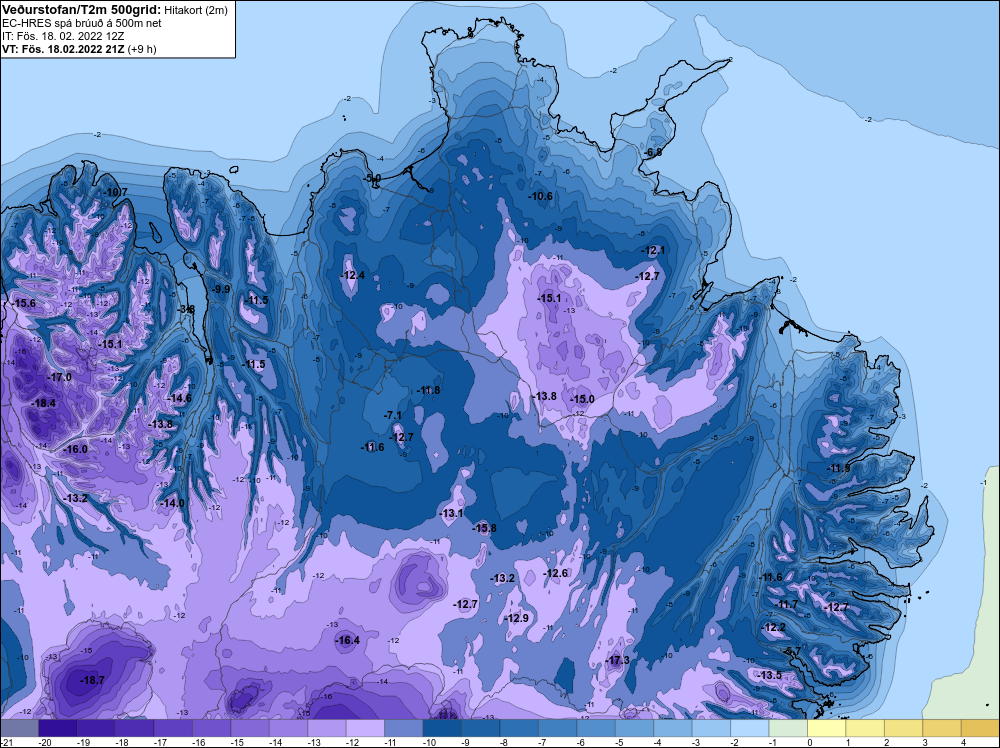Click the valid time line 'VT: Fös. 18.02.2022 21Z'
This screenshot has width=1000, height=748.
64,49
